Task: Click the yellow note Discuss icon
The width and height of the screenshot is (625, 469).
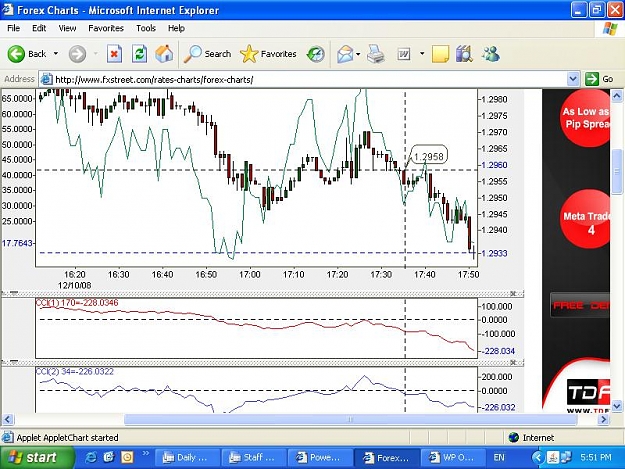Action: [440, 54]
